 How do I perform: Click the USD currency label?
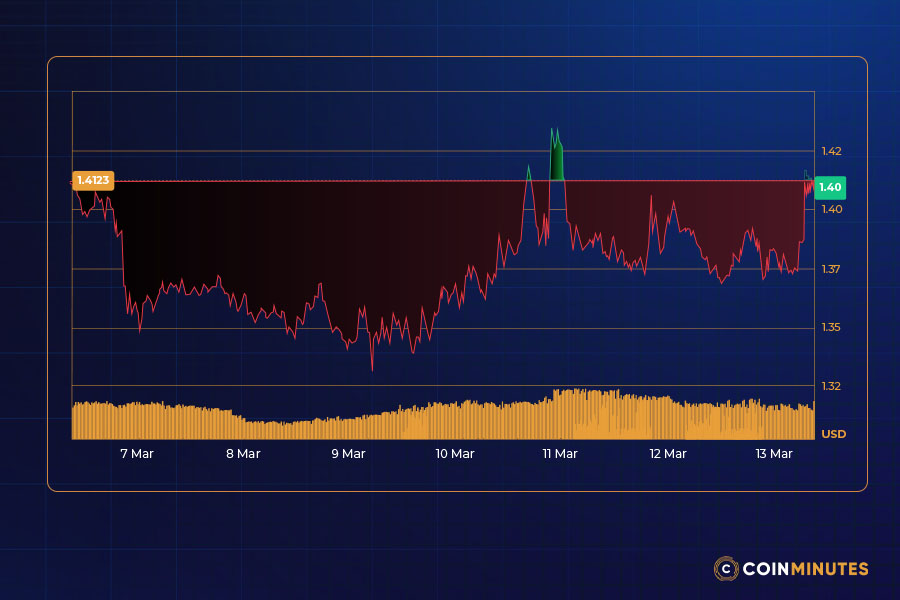(833, 434)
